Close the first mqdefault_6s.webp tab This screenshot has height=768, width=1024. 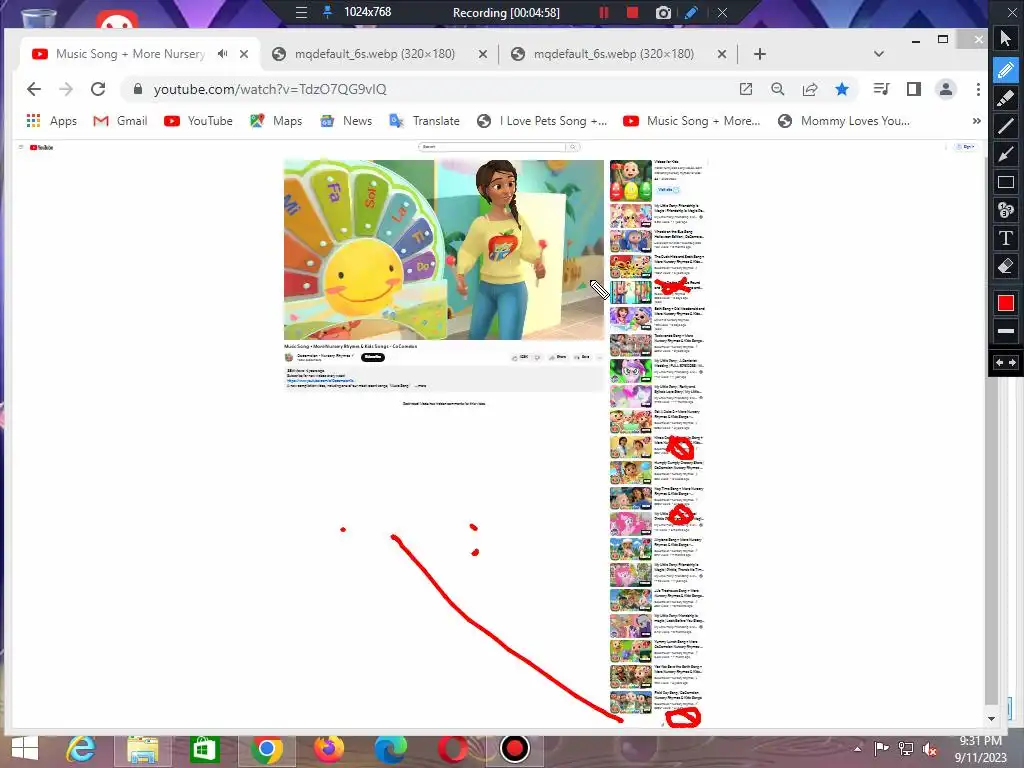click(x=483, y=54)
